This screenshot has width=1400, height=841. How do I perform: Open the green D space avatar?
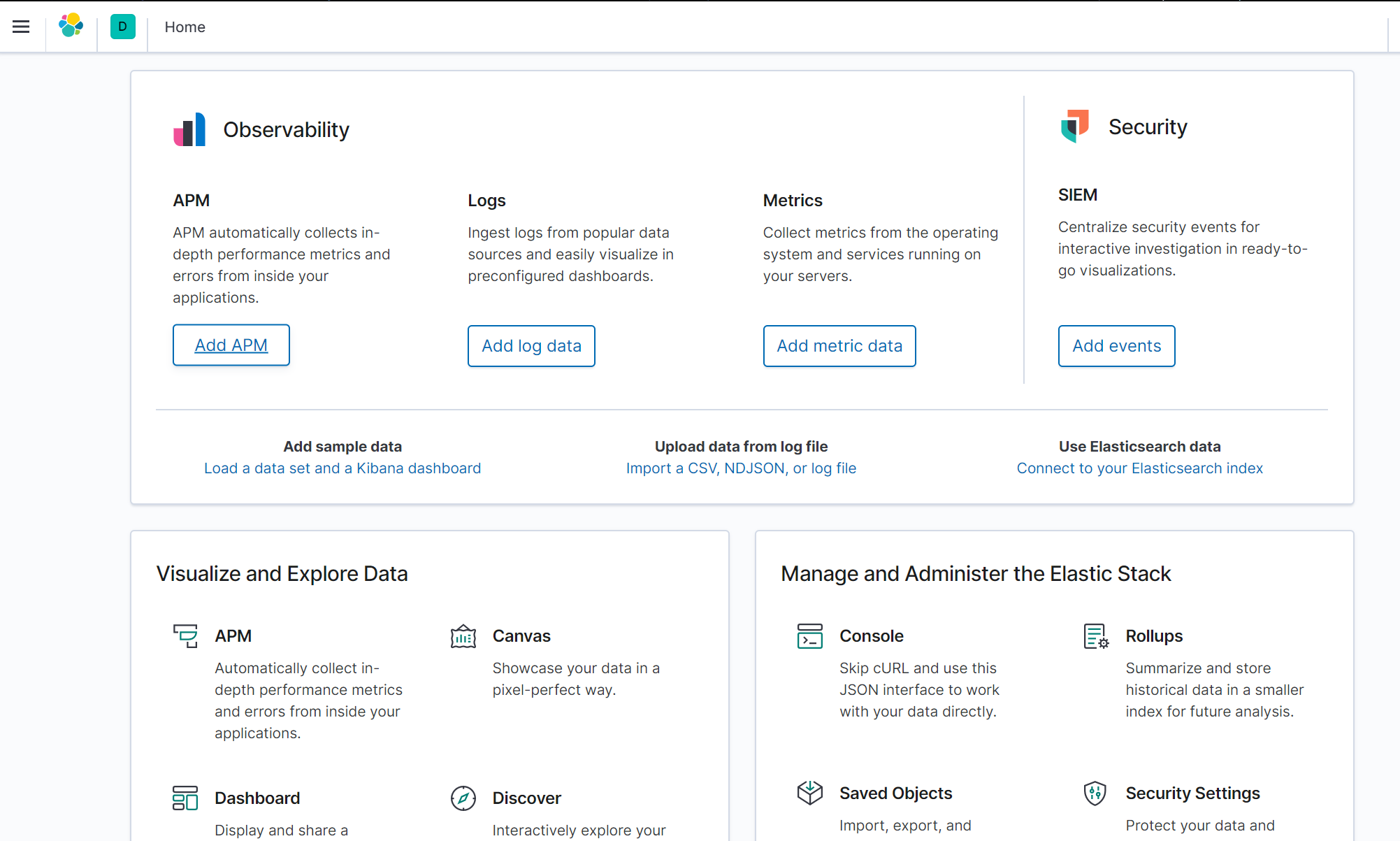pyautogui.click(x=122, y=27)
